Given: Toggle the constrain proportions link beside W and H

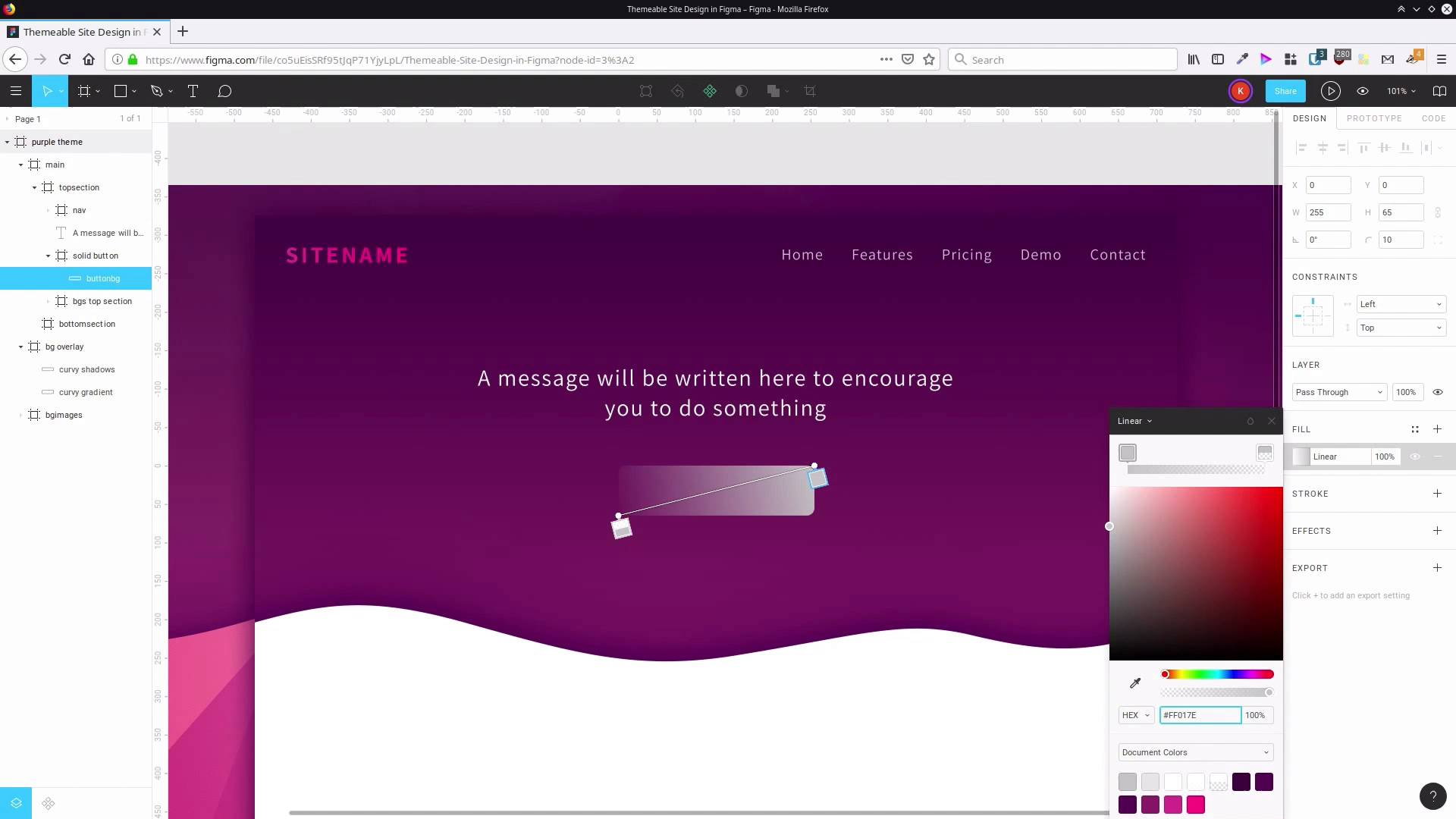Looking at the screenshot, I should click(x=1439, y=212).
